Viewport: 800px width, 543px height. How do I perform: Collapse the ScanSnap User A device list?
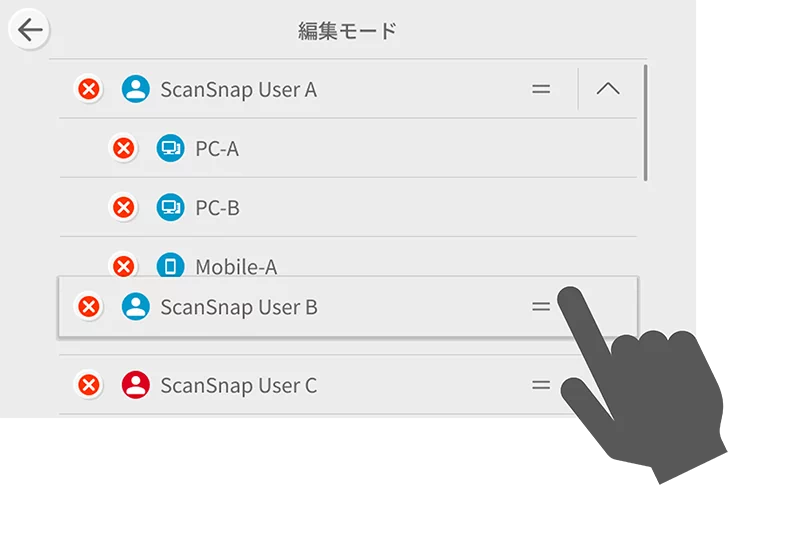click(x=607, y=89)
